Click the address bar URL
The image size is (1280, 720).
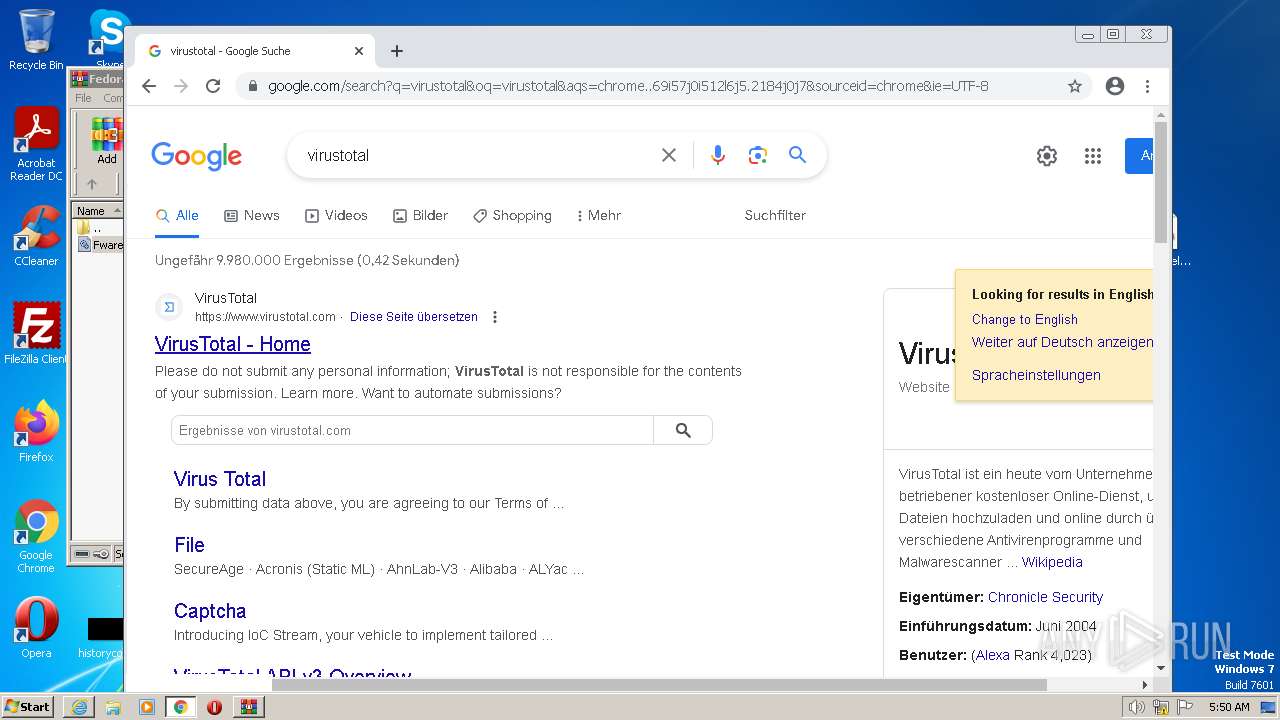[628, 86]
